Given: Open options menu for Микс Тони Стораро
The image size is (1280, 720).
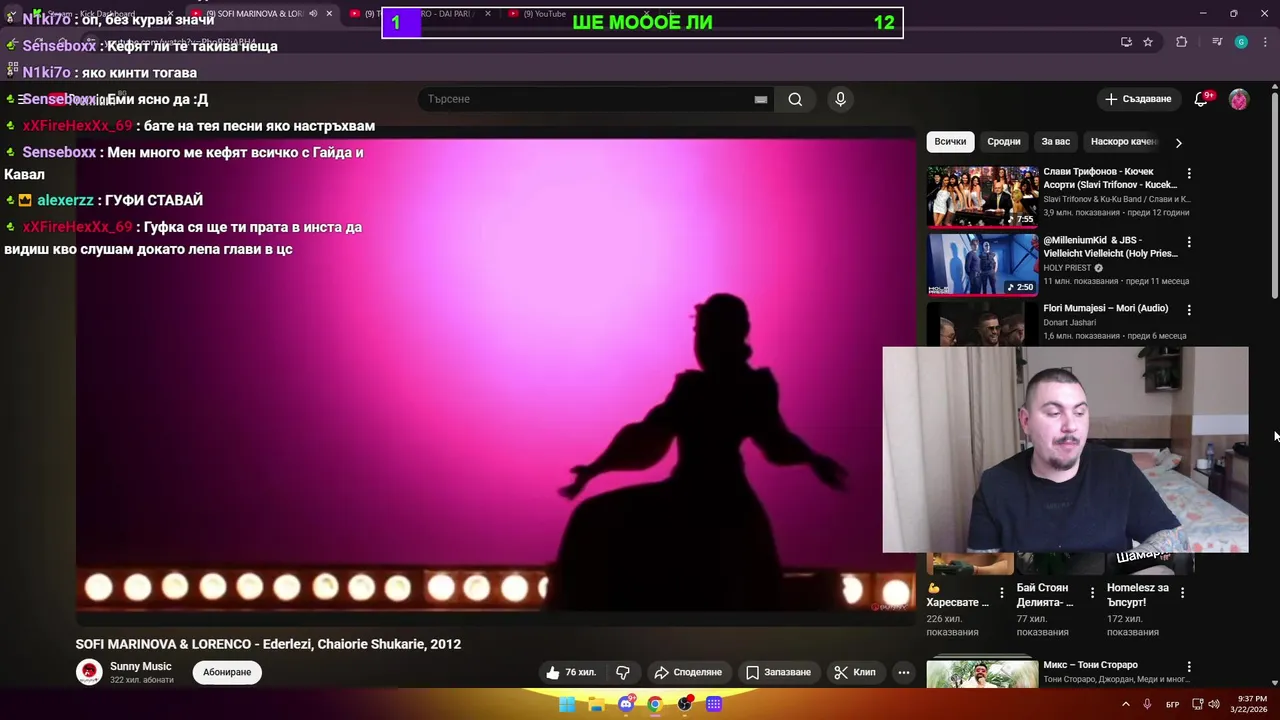Looking at the screenshot, I should 1189,667.
